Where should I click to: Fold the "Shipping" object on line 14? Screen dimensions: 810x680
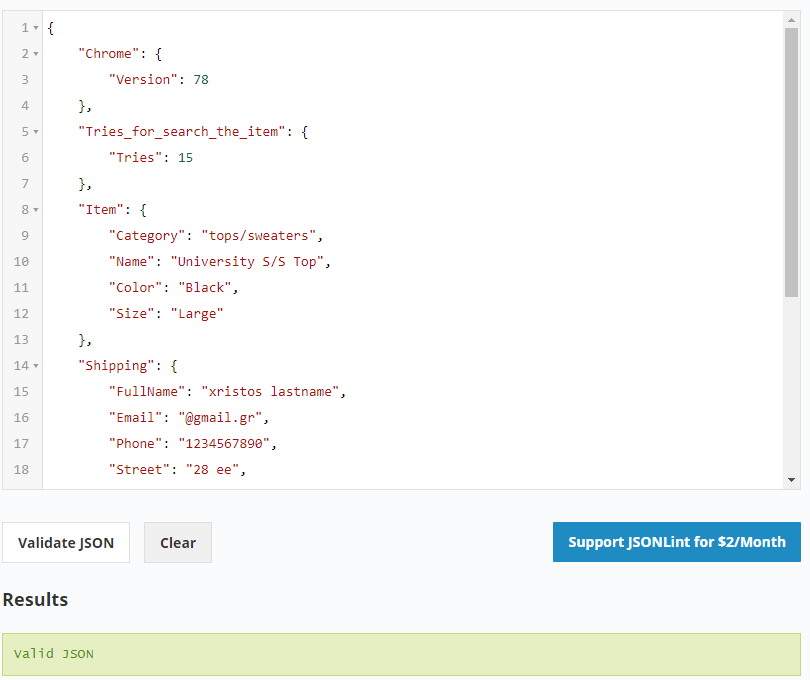pyautogui.click(x=37, y=366)
